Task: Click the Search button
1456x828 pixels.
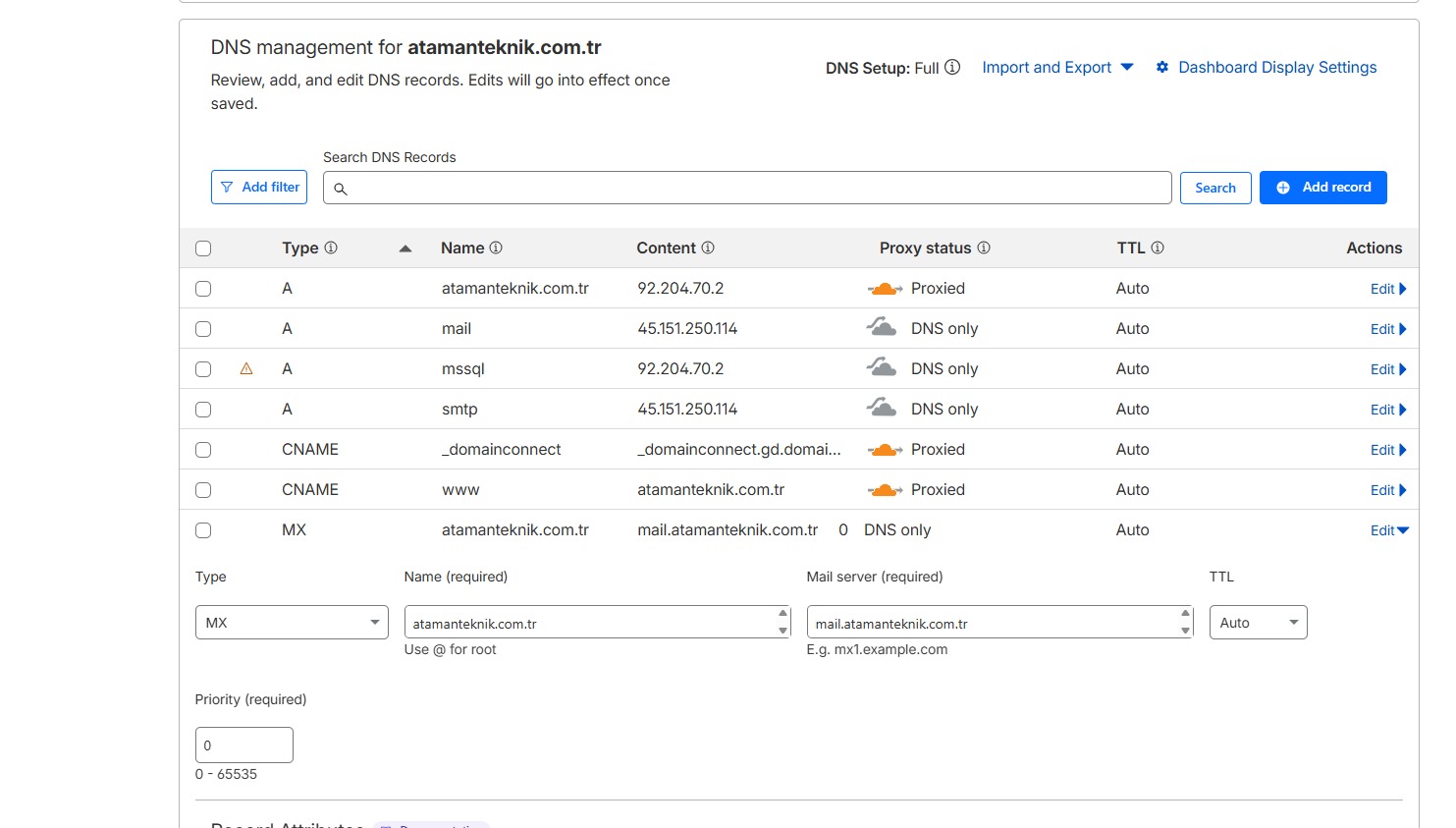Action: (x=1215, y=188)
